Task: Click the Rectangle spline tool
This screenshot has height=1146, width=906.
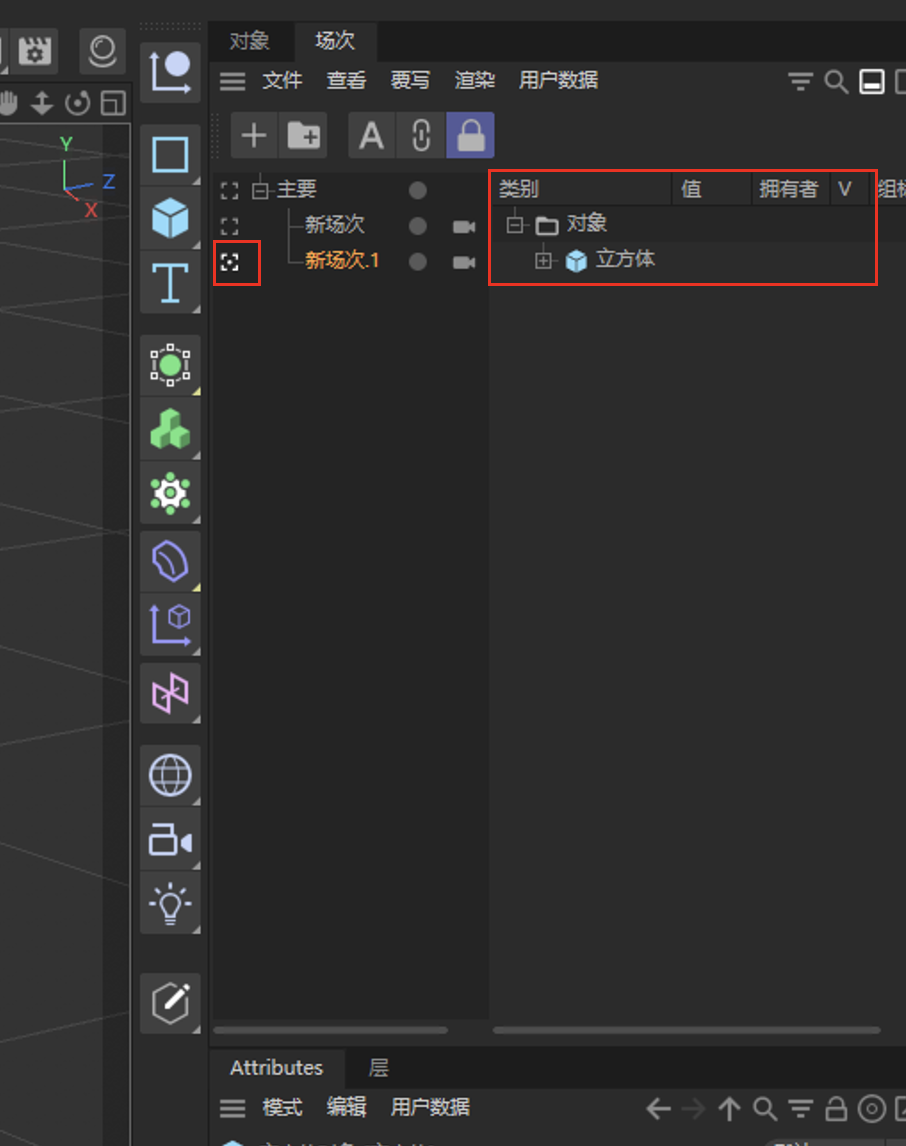Action: click(x=170, y=155)
